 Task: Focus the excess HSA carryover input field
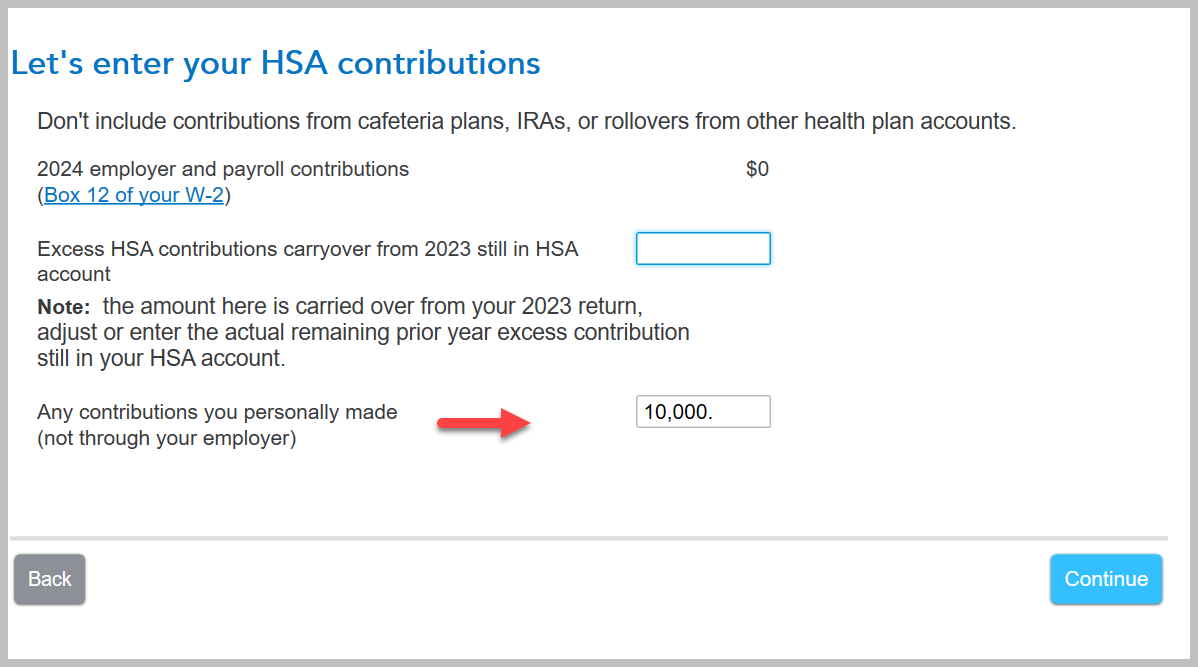703,249
